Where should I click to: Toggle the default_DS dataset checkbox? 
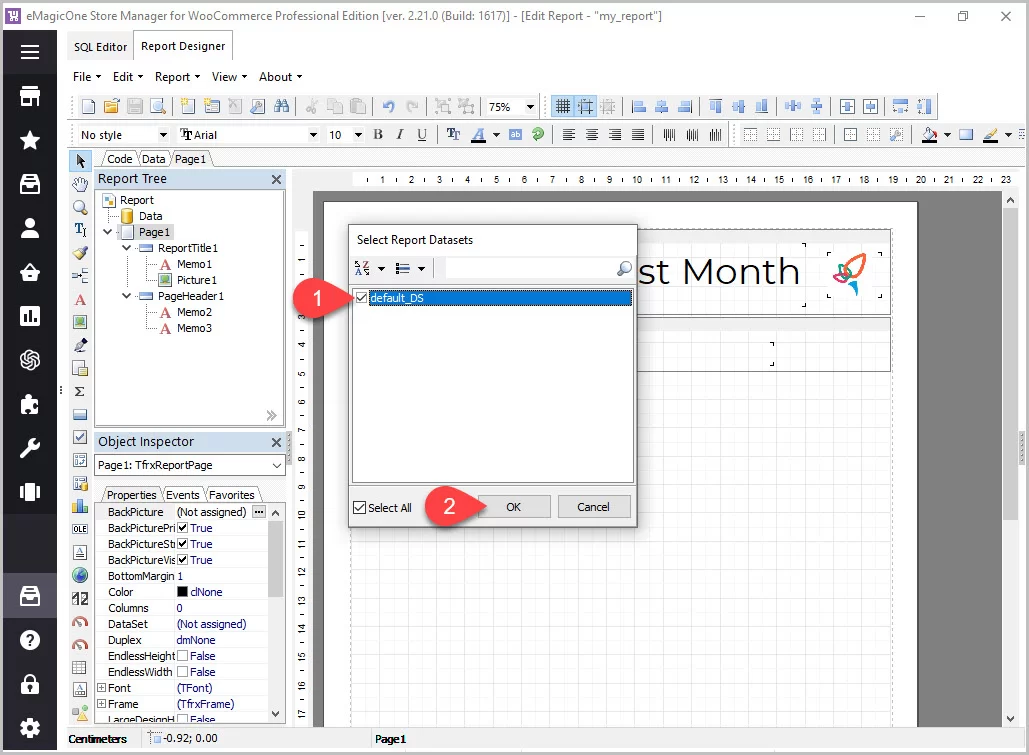click(x=362, y=297)
